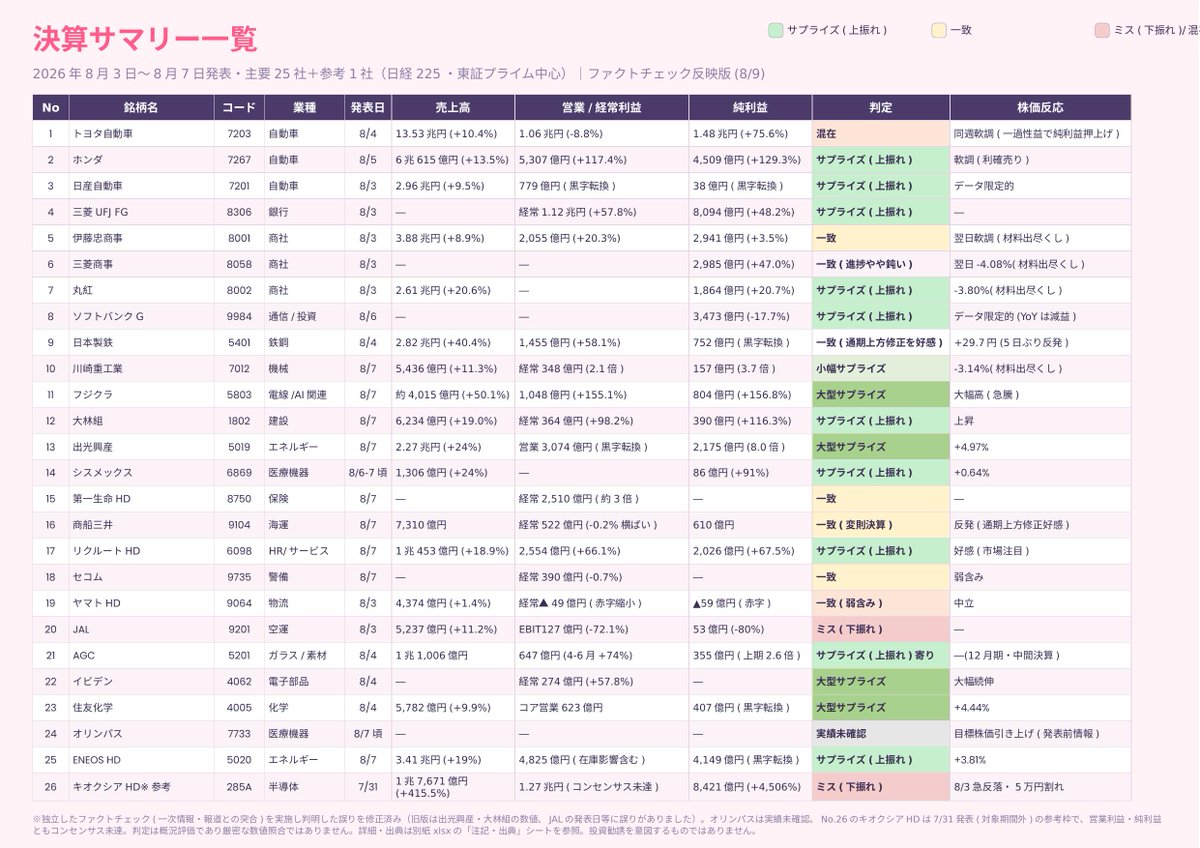1200x848 pixels.
Task: Select stock code 5401 for 日本製鉄
Action: coord(238,342)
